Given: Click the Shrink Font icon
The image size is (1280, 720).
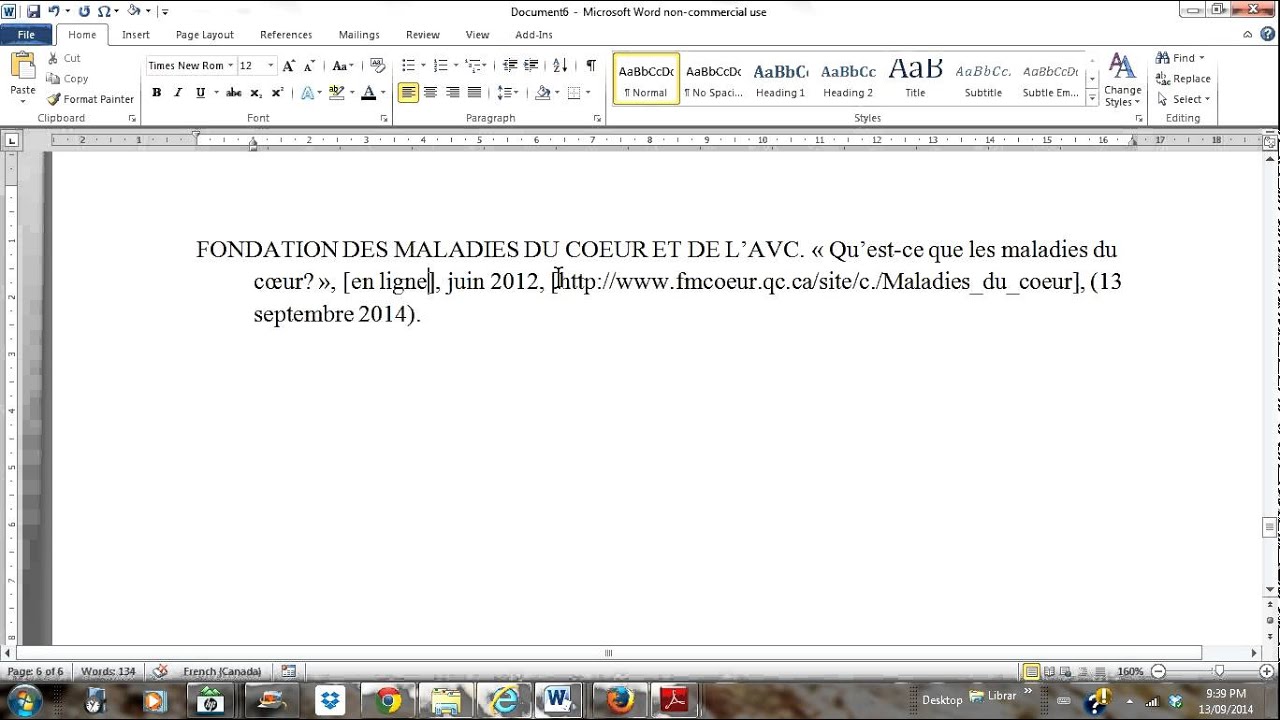Looking at the screenshot, I should 310,66.
